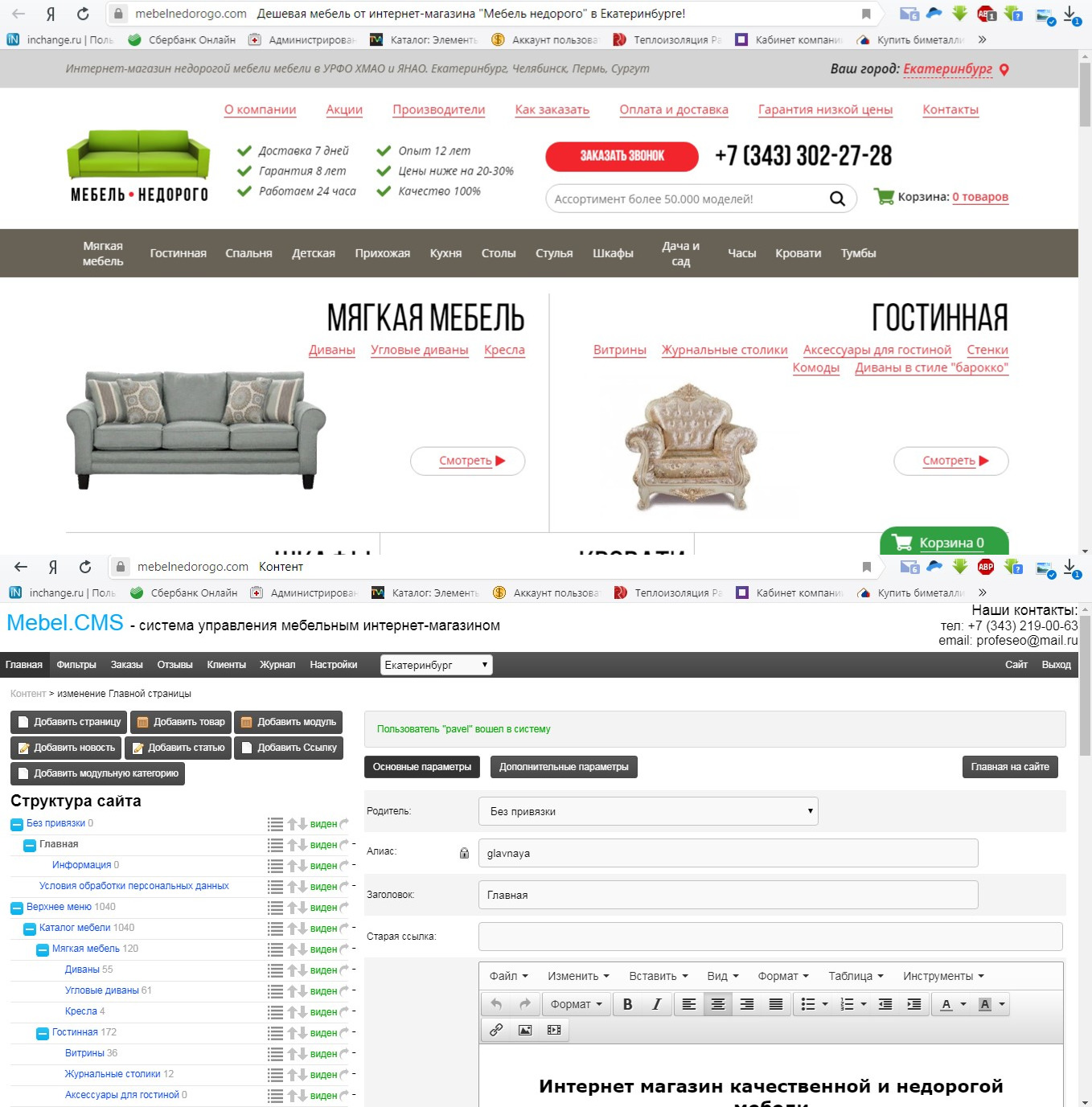Toggle bold formatting in the editor
The width and height of the screenshot is (1092, 1107).
[x=627, y=1004]
